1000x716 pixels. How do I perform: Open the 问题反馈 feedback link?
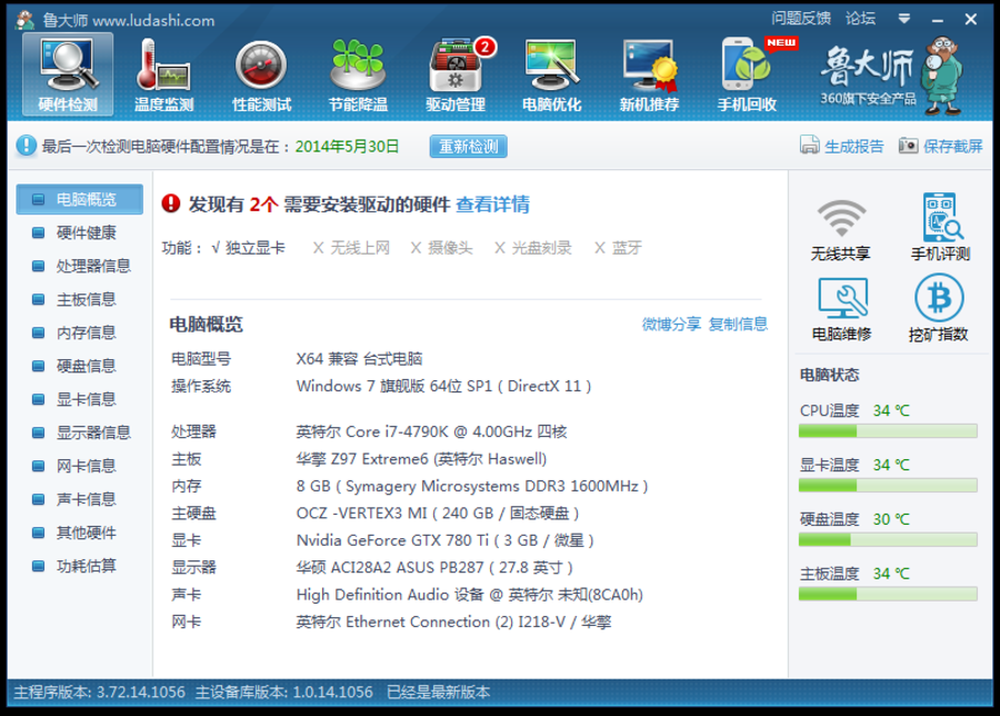[801, 18]
